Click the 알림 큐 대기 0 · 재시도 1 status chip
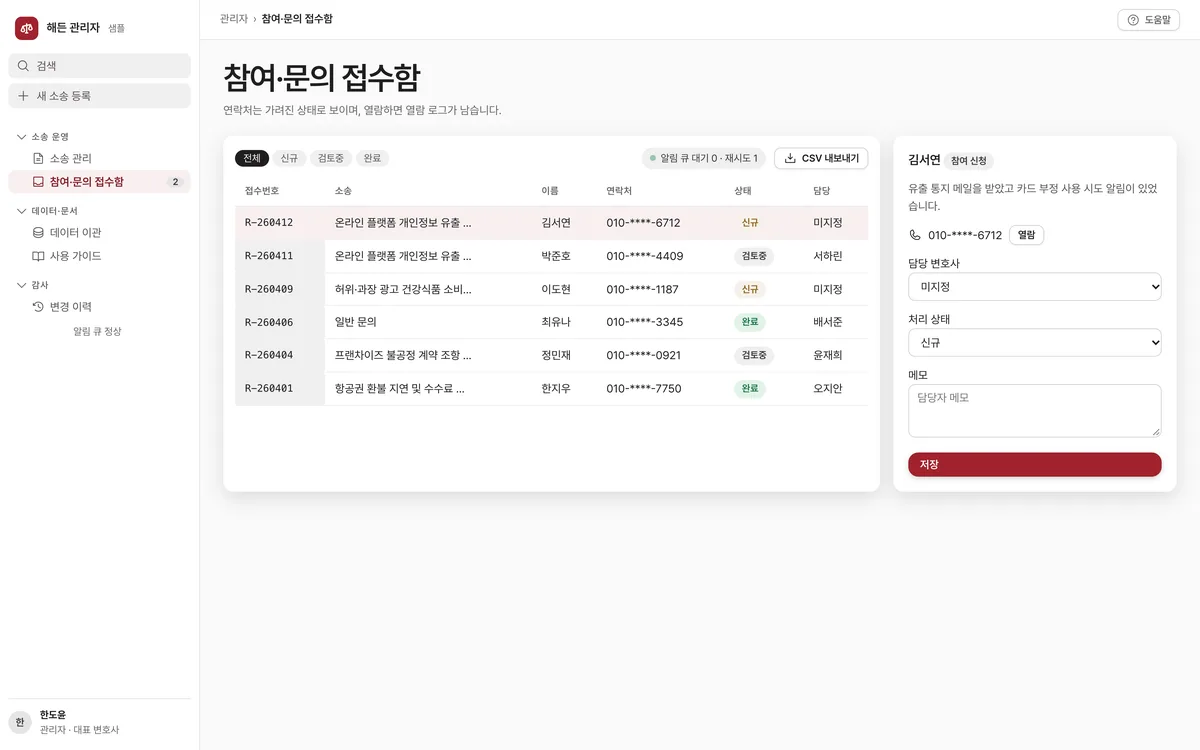The image size is (1200, 750). pyautogui.click(x=705, y=158)
